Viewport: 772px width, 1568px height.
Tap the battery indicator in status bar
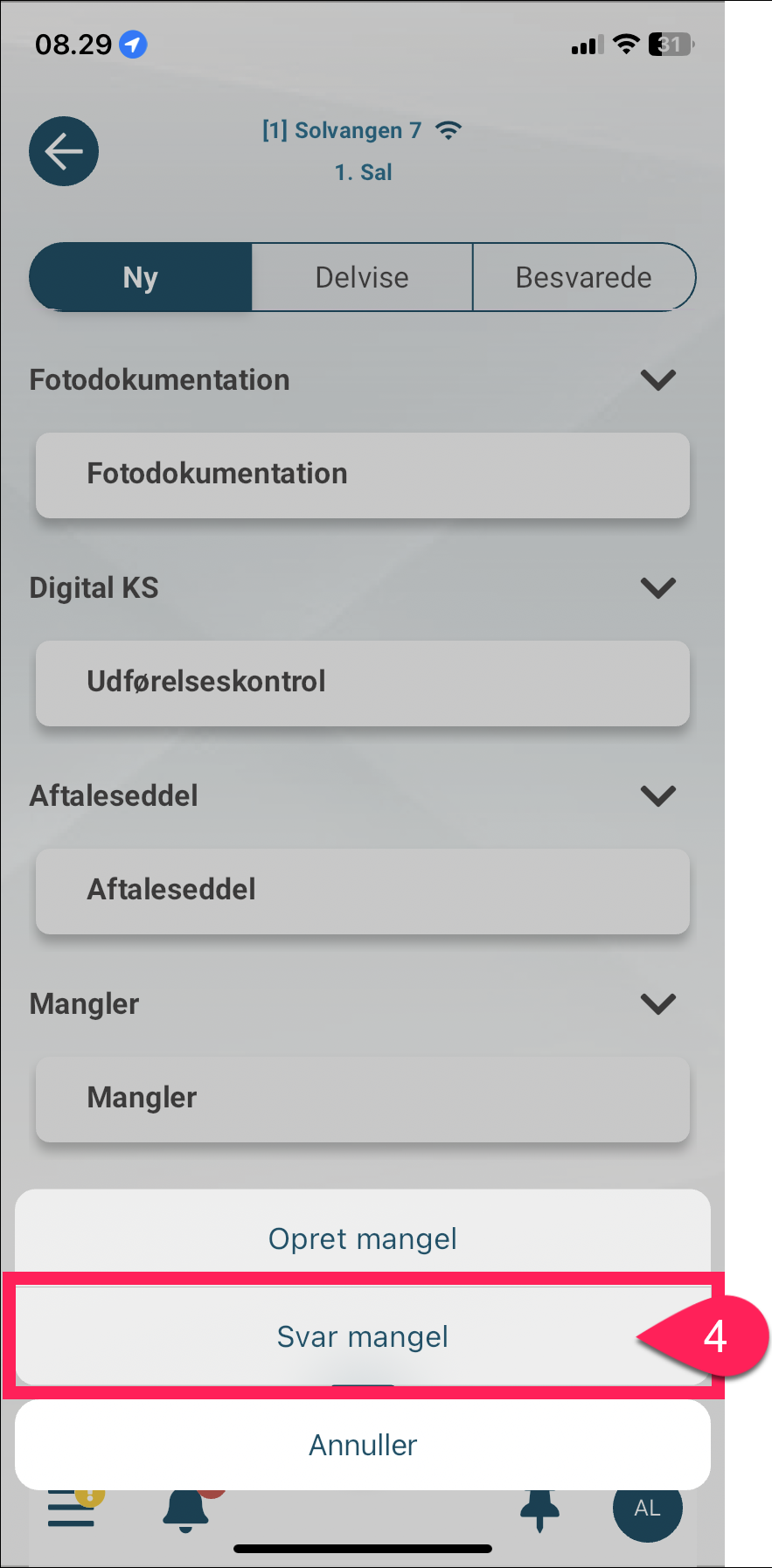tap(671, 45)
